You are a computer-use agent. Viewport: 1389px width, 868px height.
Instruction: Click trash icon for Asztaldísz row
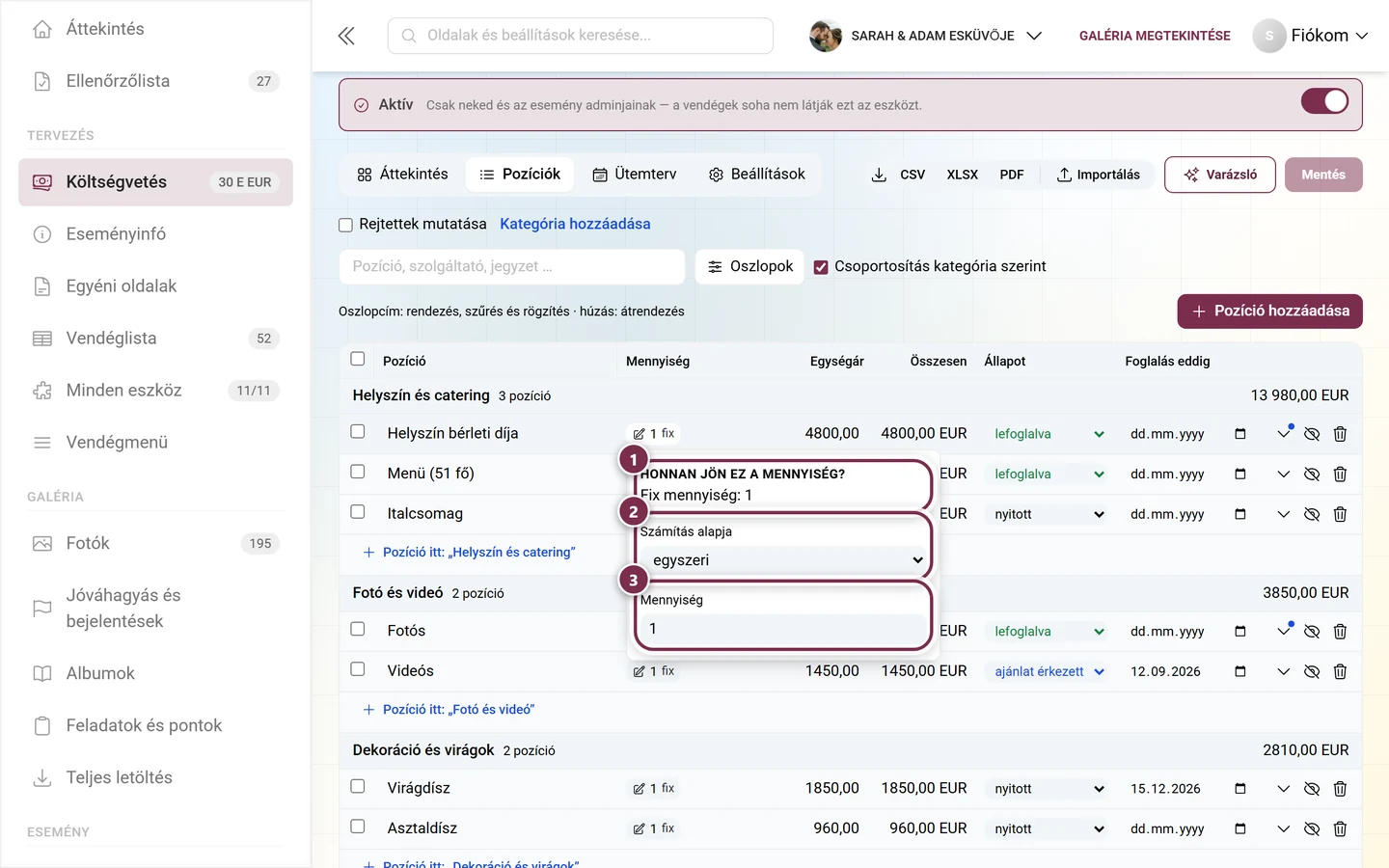[1340, 828]
